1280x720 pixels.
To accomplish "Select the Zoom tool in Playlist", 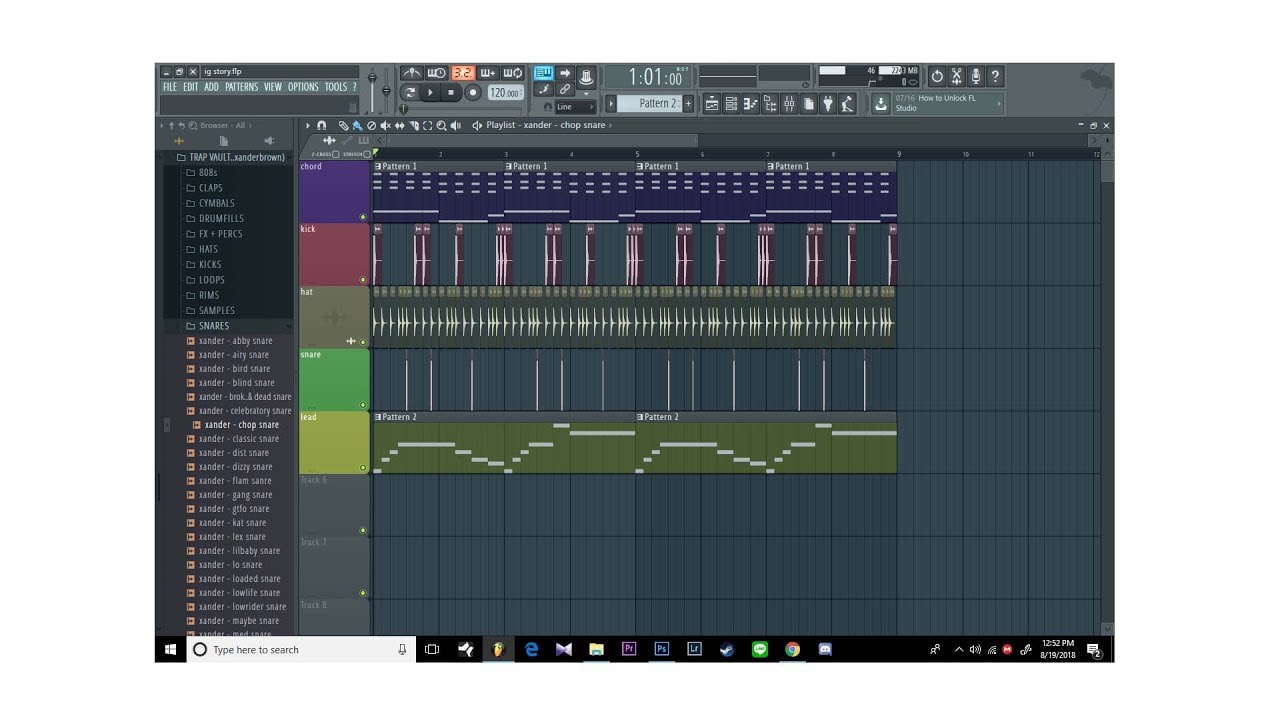I will coord(441,125).
